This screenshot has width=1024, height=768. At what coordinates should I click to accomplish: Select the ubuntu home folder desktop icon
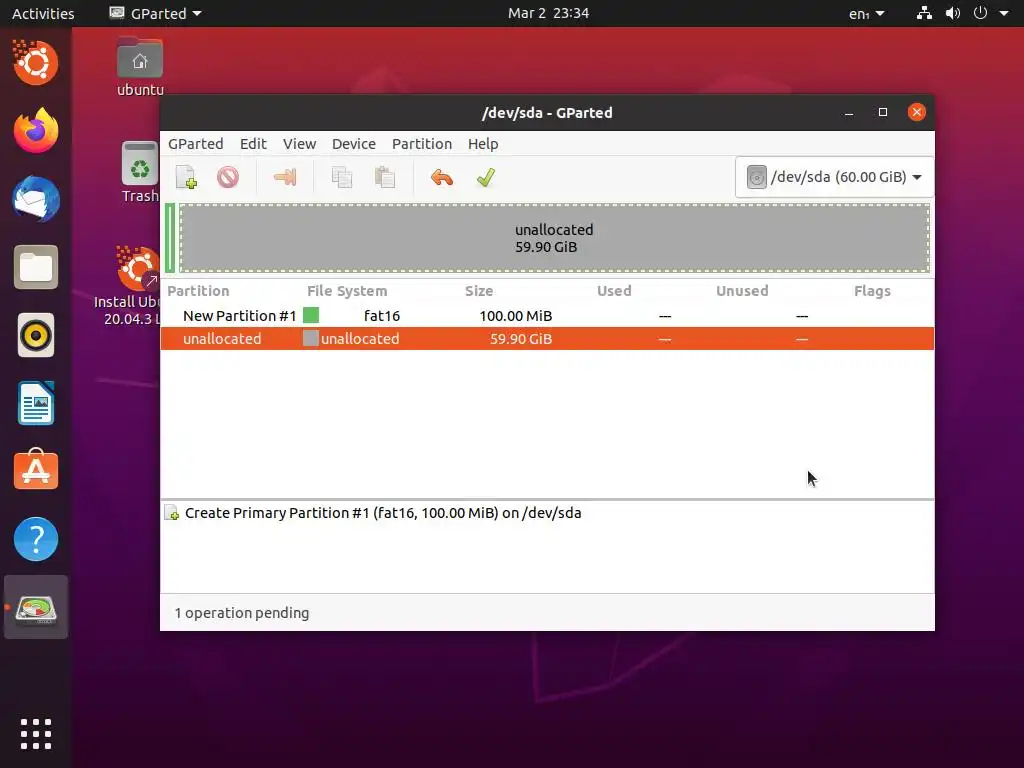coord(140,68)
